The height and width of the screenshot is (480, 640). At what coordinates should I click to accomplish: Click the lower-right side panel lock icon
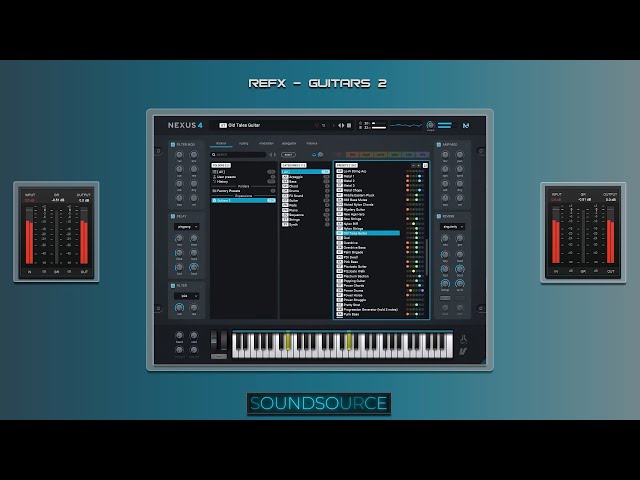point(481,308)
